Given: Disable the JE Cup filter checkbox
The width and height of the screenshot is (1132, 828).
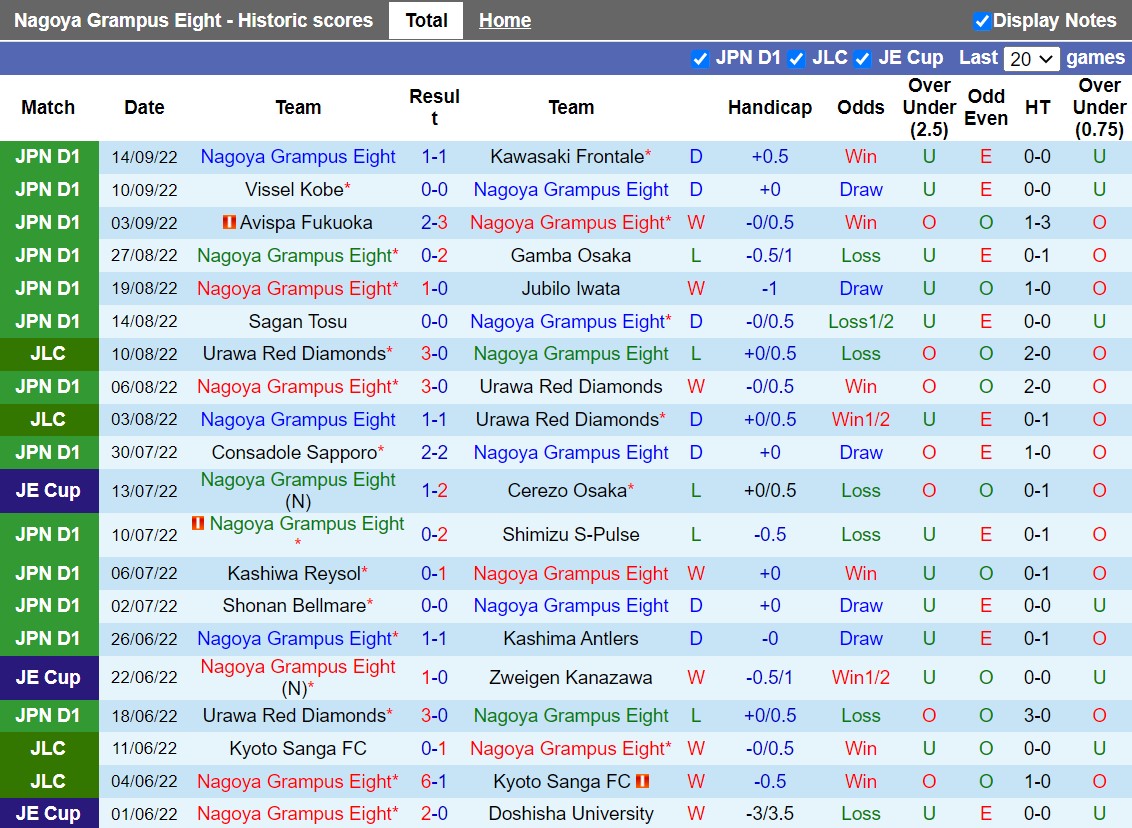Looking at the screenshot, I should [x=862, y=59].
